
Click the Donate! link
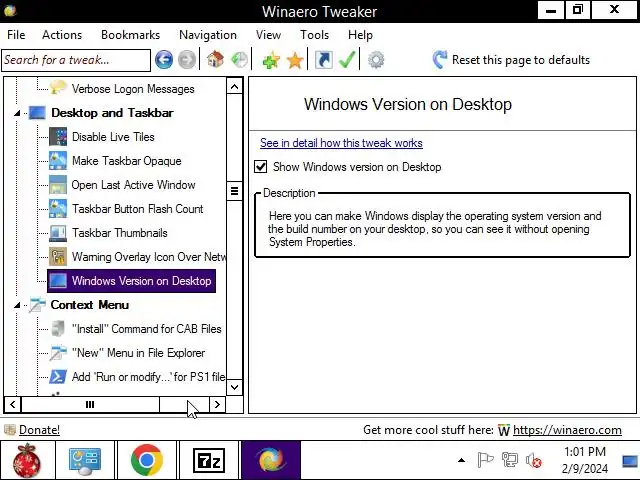point(39,430)
